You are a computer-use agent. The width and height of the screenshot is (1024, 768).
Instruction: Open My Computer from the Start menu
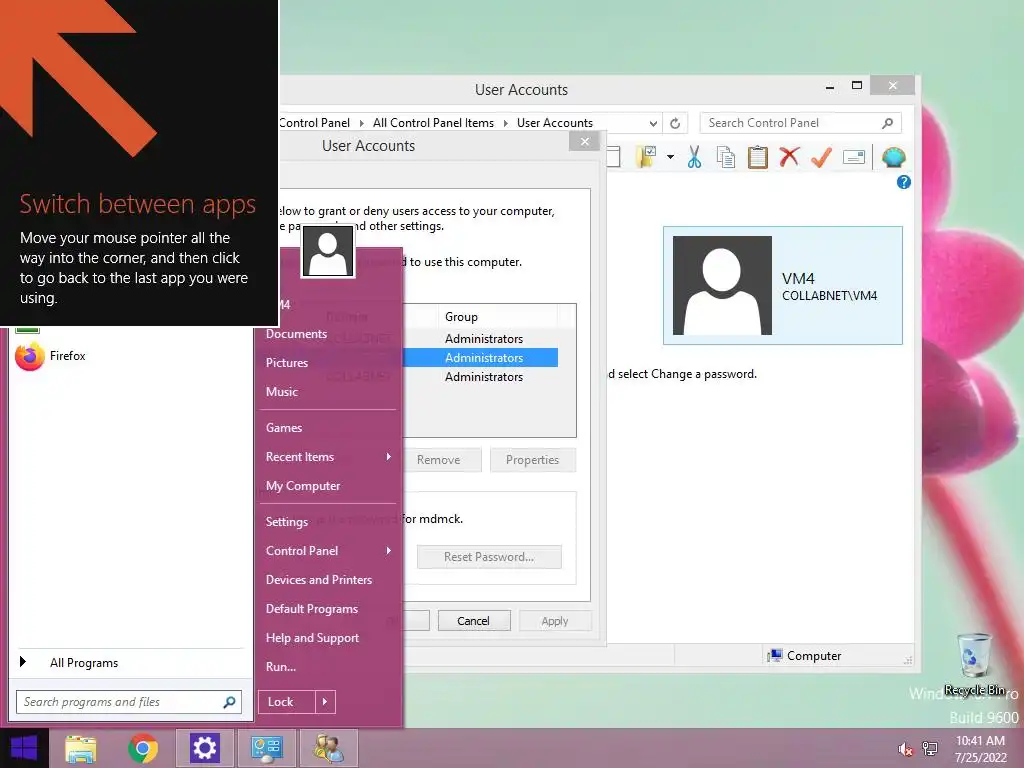(x=303, y=486)
